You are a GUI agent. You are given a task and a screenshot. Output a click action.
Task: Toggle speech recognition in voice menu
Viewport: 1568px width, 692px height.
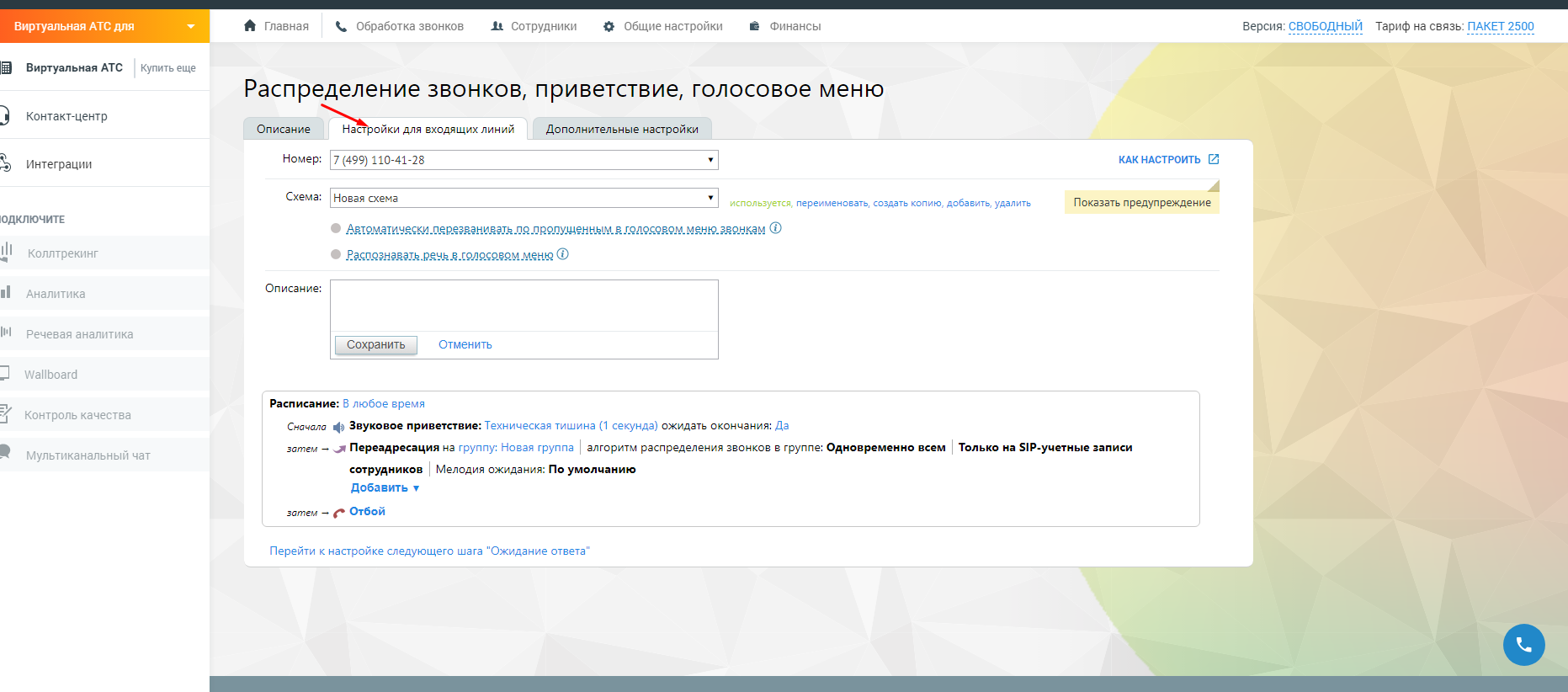(336, 254)
